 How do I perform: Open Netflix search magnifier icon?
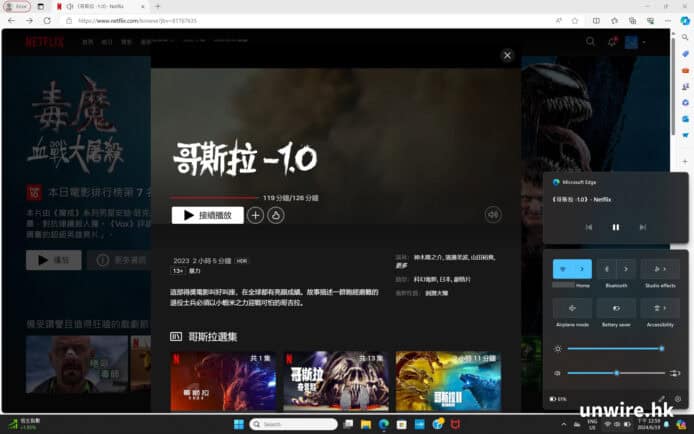[x=590, y=42]
